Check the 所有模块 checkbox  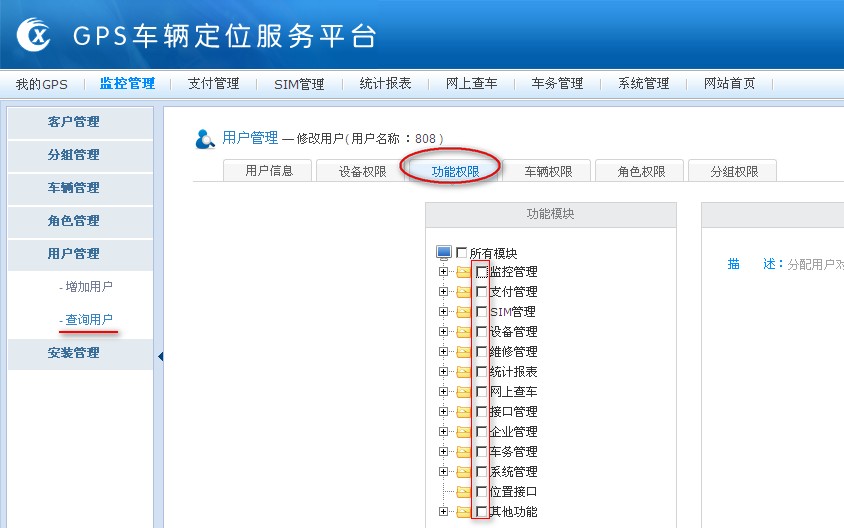pyautogui.click(x=462, y=253)
